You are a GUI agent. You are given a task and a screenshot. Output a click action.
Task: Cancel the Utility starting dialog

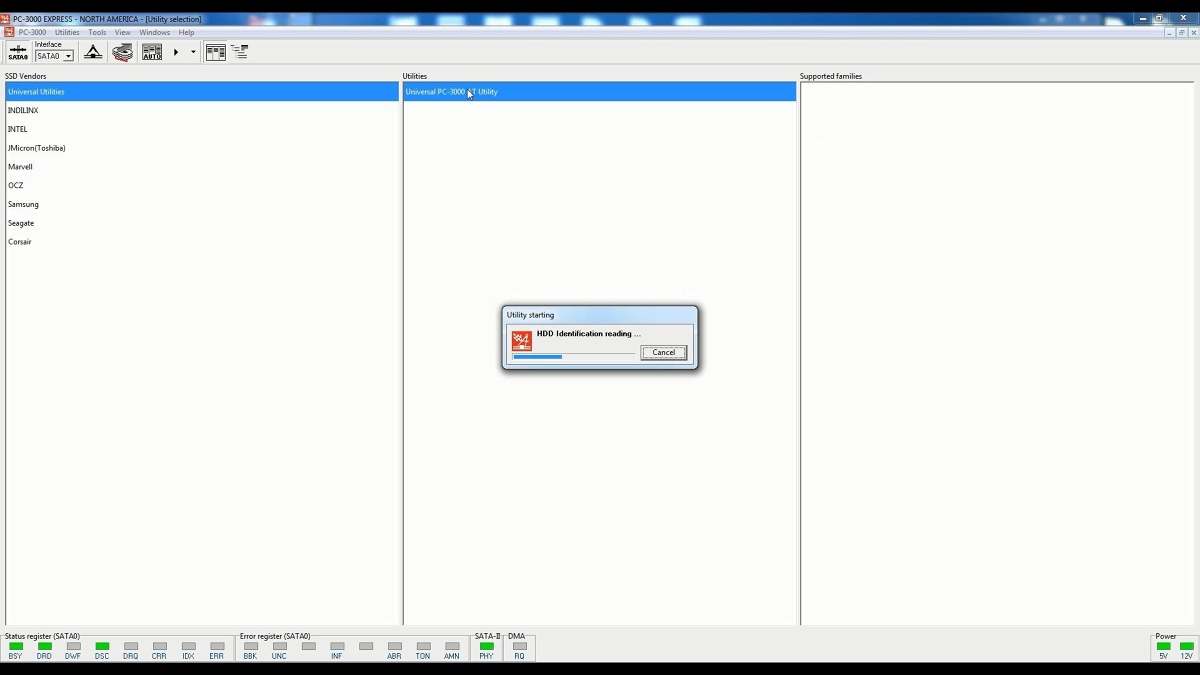pyautogui.click(x=664, y=352)
